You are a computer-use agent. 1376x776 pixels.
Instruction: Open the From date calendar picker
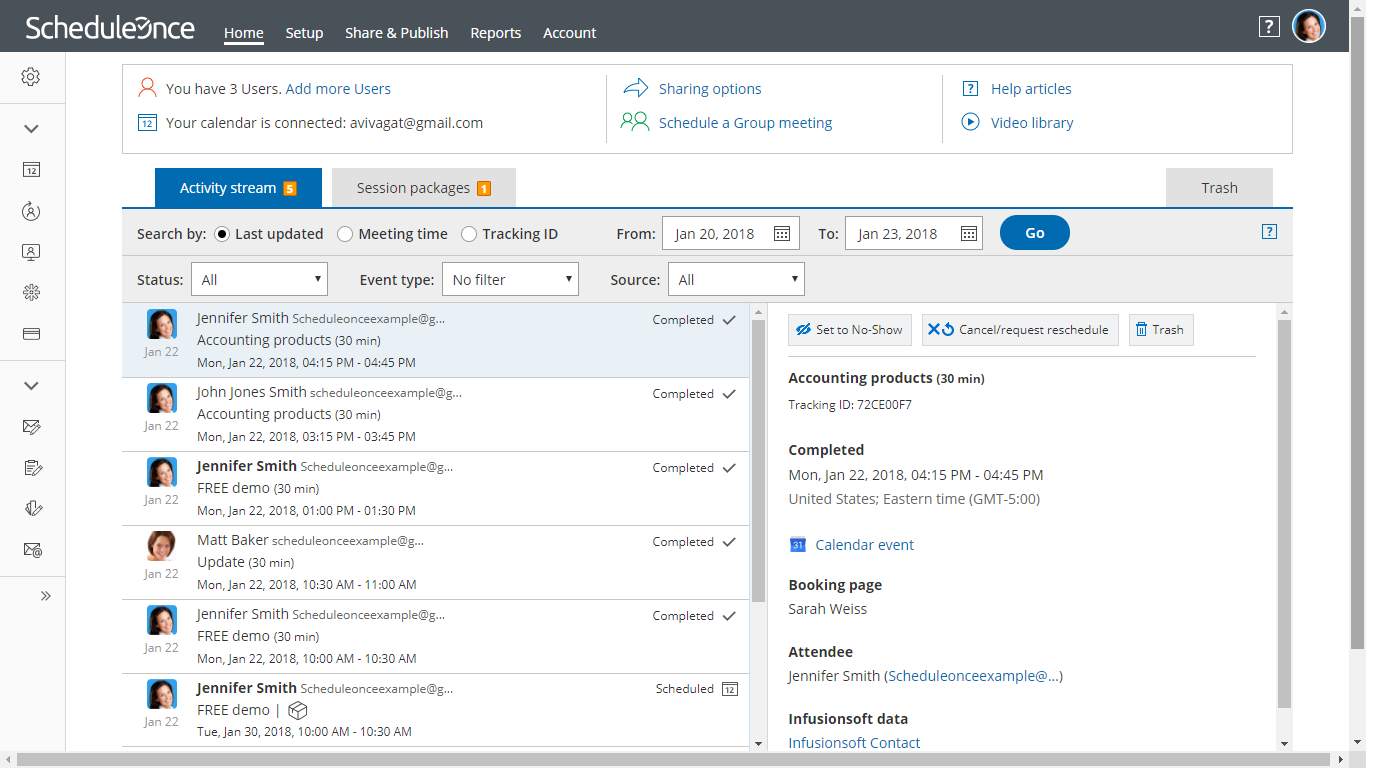[x=783, y=234]
